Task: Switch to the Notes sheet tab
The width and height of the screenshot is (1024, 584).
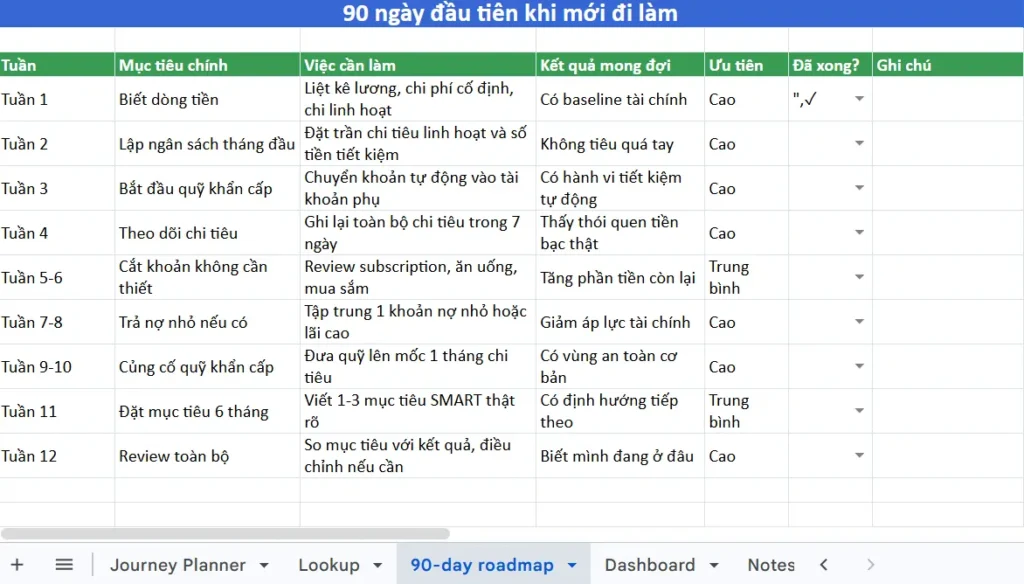Action: pyautogui.click(x=771, y=565)
